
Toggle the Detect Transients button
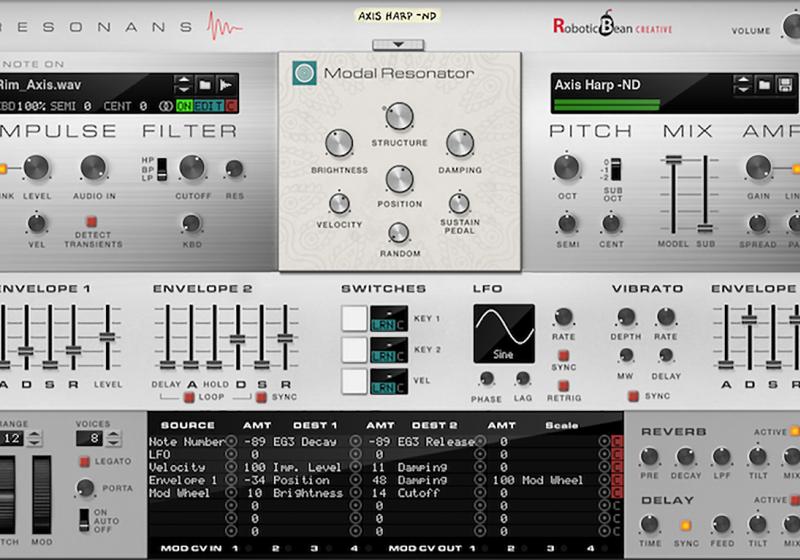91,222
